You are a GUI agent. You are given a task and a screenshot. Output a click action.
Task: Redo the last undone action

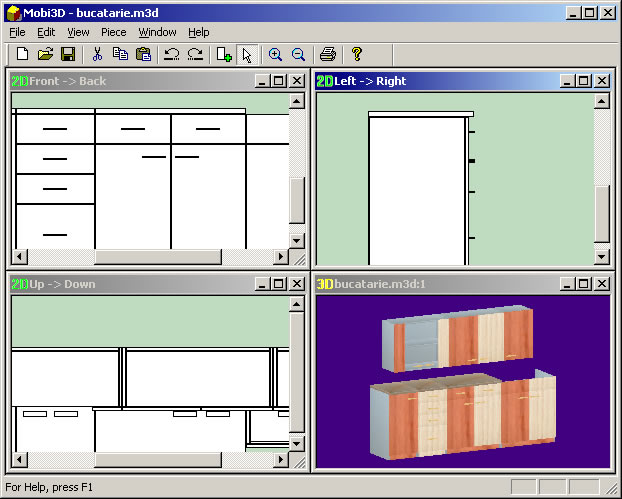(195, 54)
